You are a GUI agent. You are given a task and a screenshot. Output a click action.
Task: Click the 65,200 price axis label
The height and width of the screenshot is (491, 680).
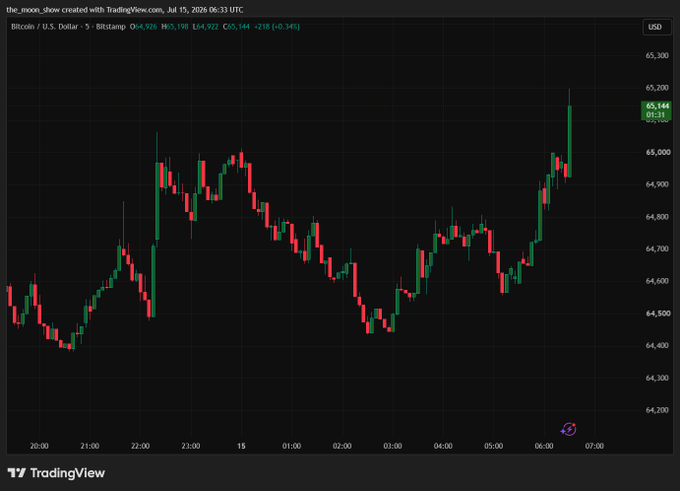coord(657,88)
